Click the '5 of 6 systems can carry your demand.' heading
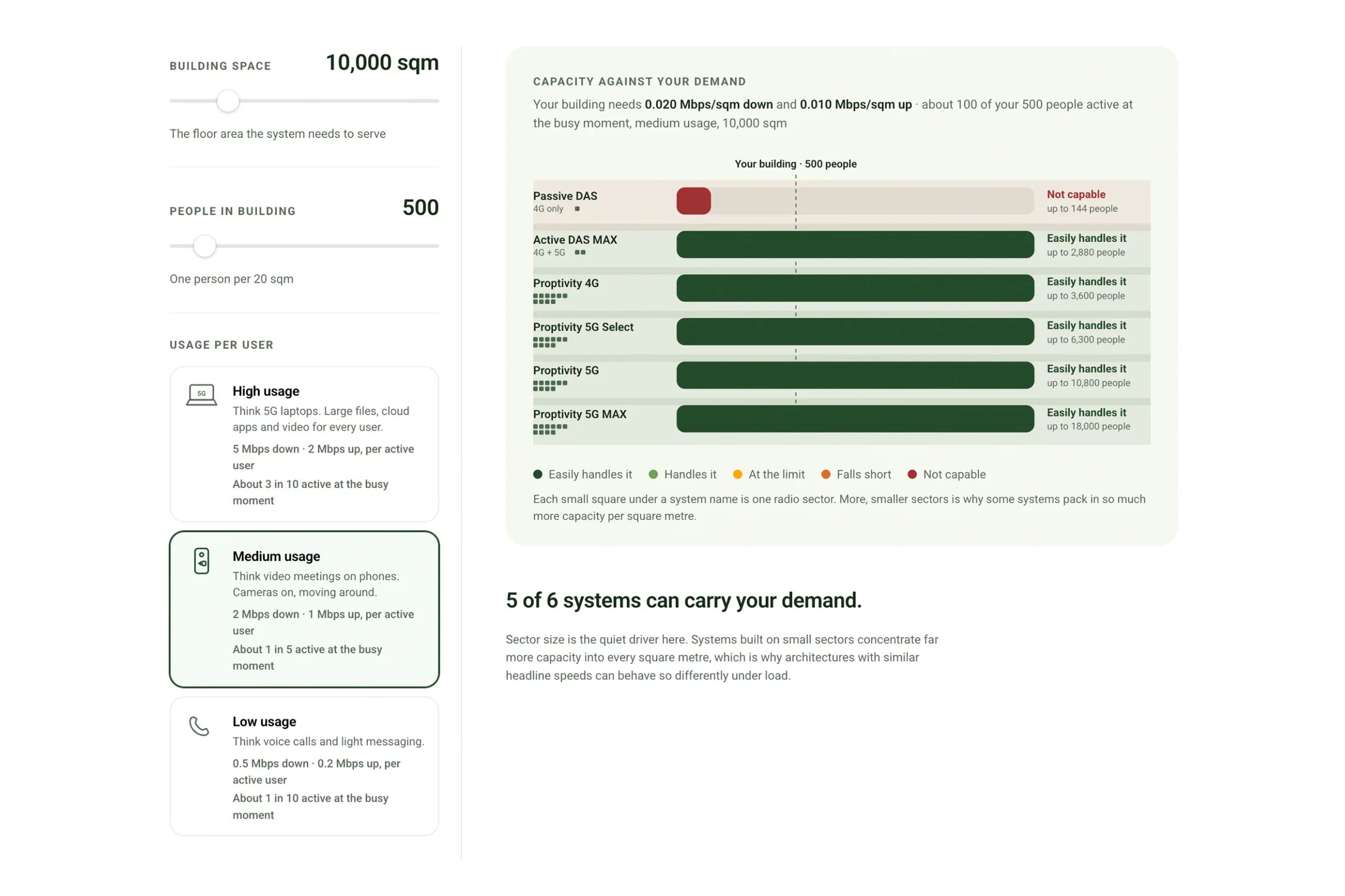 pyautogui.click(x=683, y=600)
